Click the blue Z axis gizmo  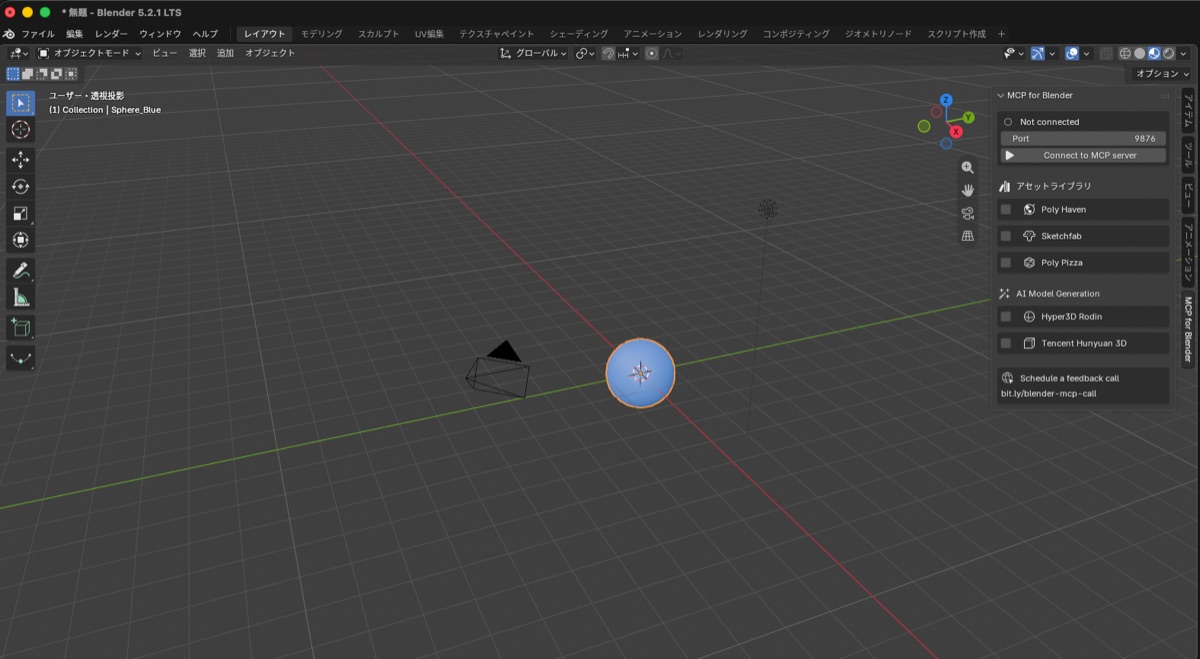click(x=946, y=100)
